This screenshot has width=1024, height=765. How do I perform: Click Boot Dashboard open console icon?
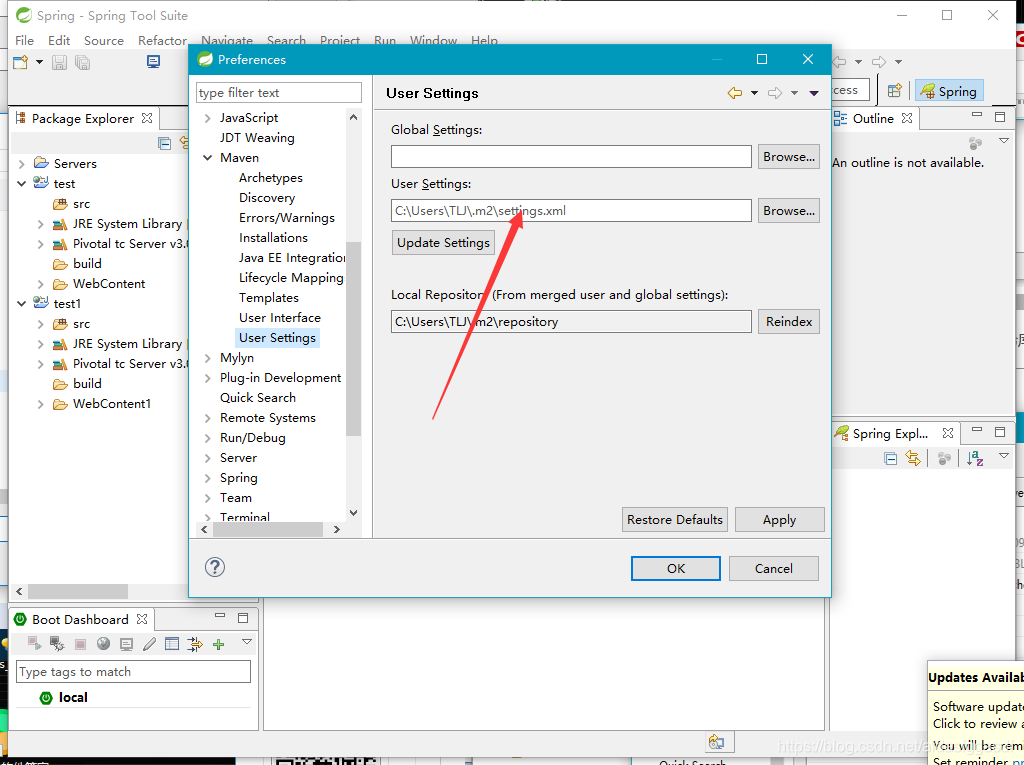(127, 644)
